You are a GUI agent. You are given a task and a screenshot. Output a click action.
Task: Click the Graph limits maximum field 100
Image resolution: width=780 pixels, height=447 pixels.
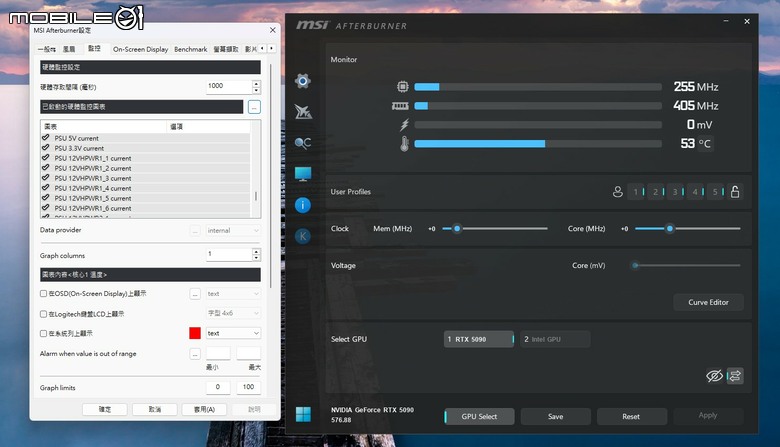(x=248, y=387)
